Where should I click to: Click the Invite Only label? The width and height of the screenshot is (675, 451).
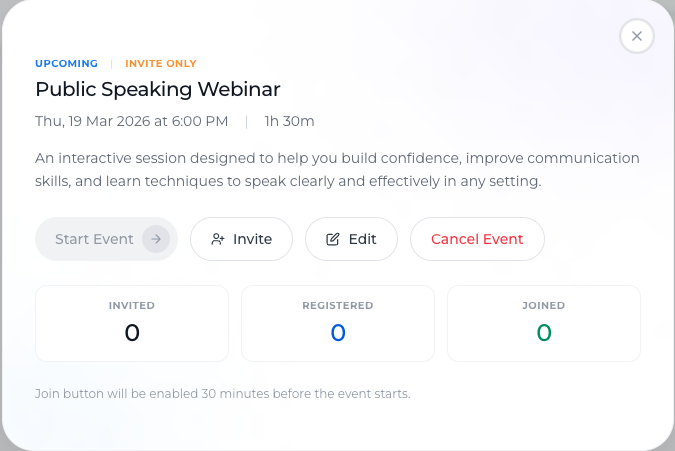pyautogui.click(x=161, y=64)
